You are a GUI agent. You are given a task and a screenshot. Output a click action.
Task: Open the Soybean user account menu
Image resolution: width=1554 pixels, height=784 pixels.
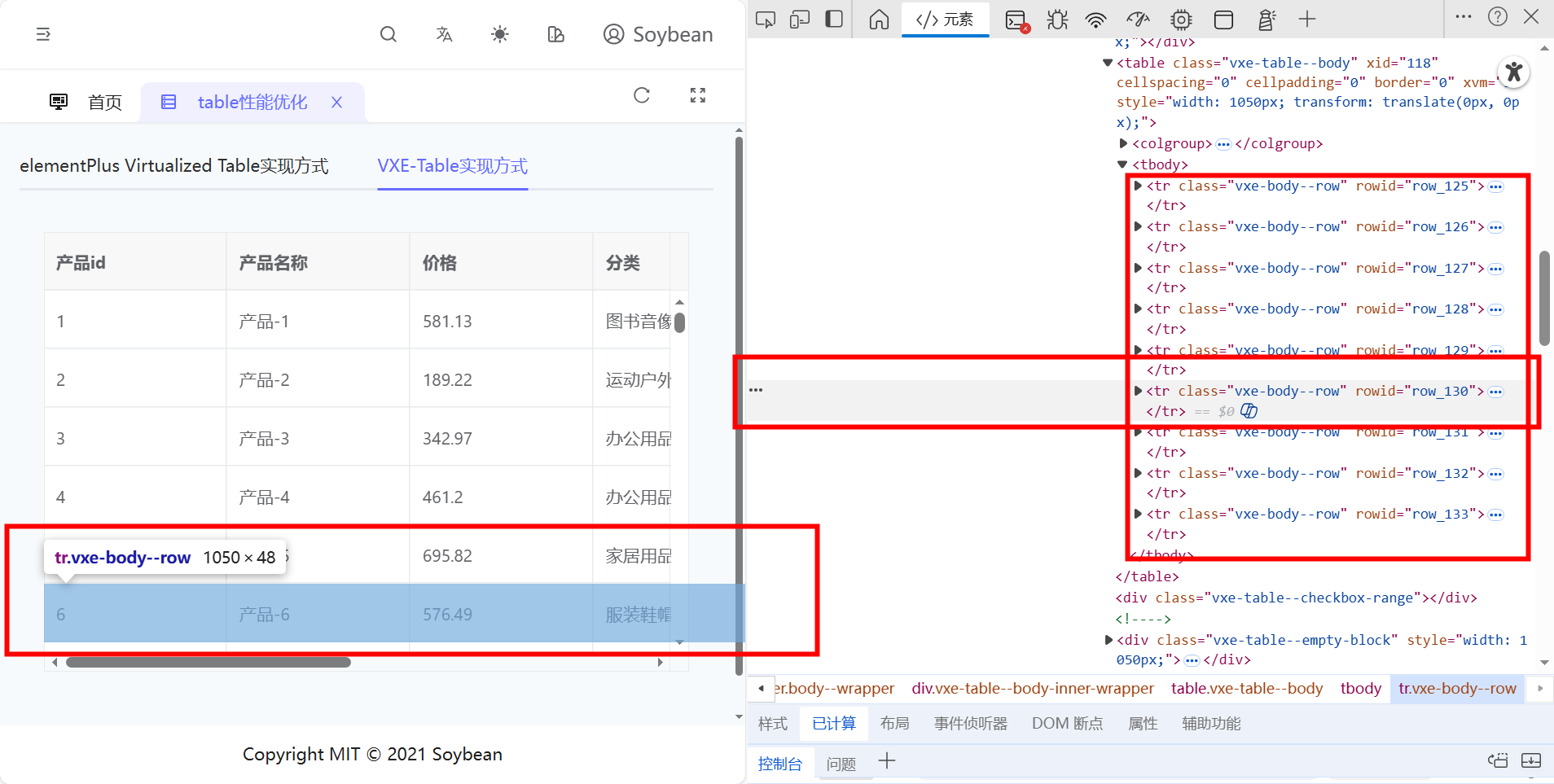click(657, 34)
